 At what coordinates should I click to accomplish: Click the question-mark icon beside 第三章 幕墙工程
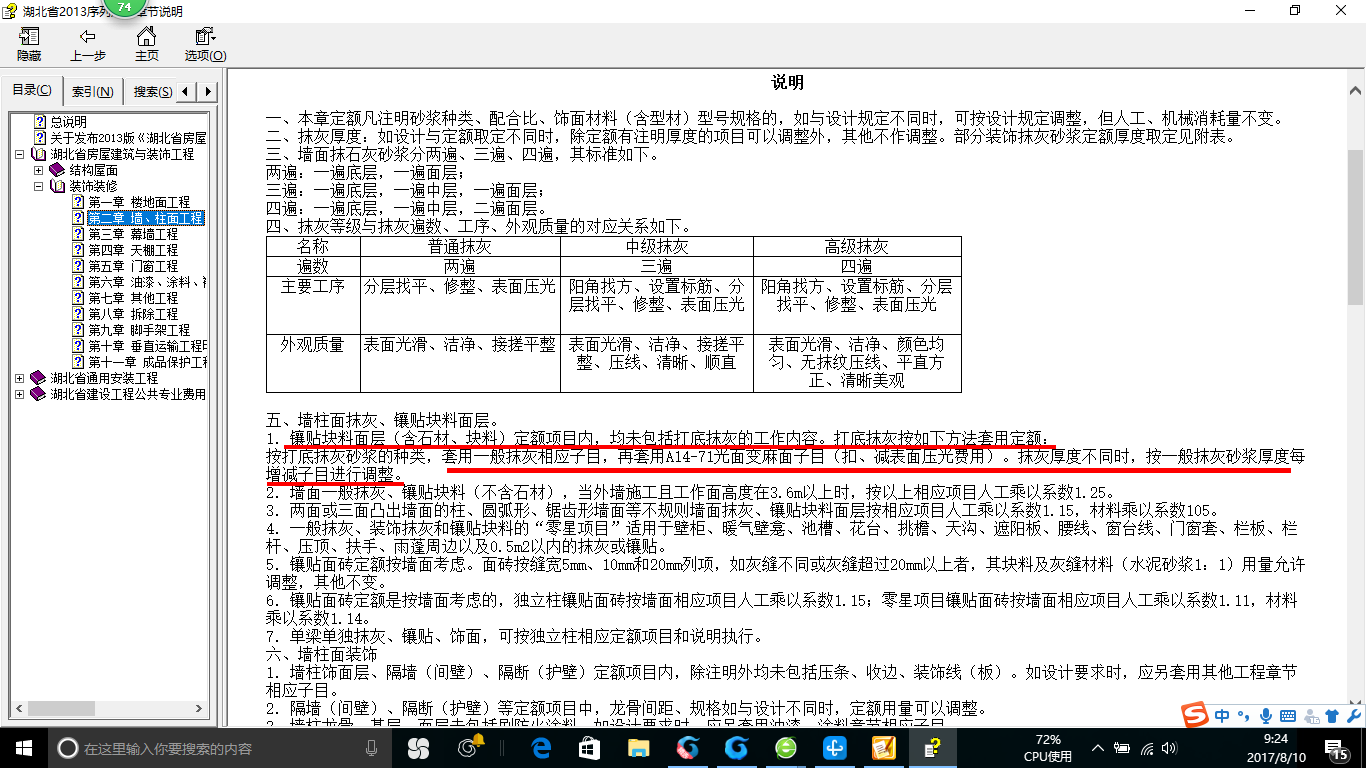[x=78, y=234]
